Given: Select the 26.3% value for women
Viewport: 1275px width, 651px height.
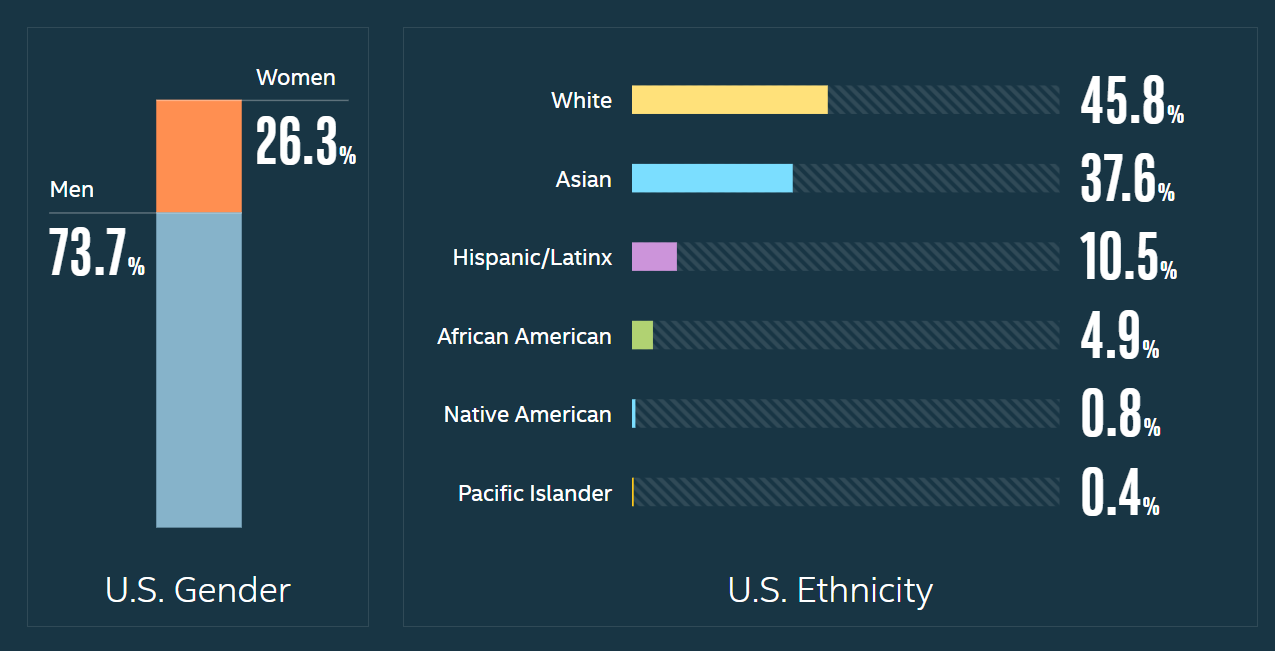Looking at the screenshot, I should coord(305,143).
